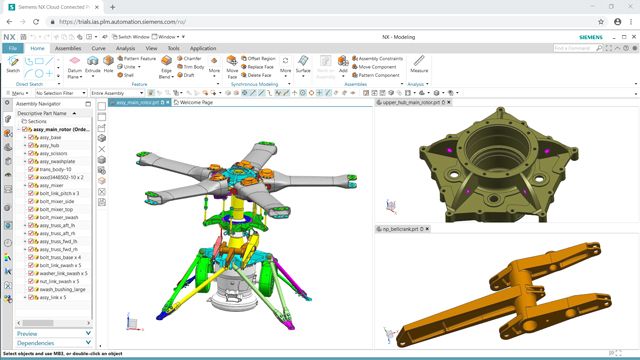The width and height of the screenshot is (640, 360).
Task: Click the Pattern Feature command
Action: pyautogui.click(x=137, y=59)
